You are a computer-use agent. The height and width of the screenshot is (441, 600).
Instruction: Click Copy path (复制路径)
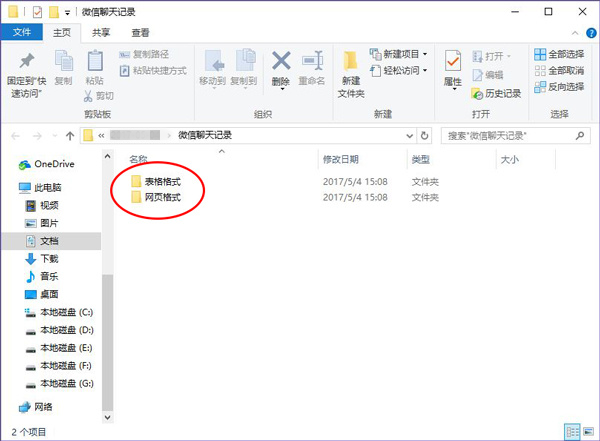coord(144,54)
